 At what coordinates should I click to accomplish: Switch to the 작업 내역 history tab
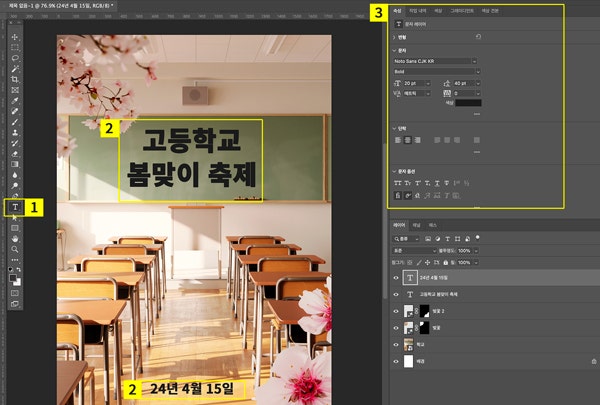pos(417,11)
